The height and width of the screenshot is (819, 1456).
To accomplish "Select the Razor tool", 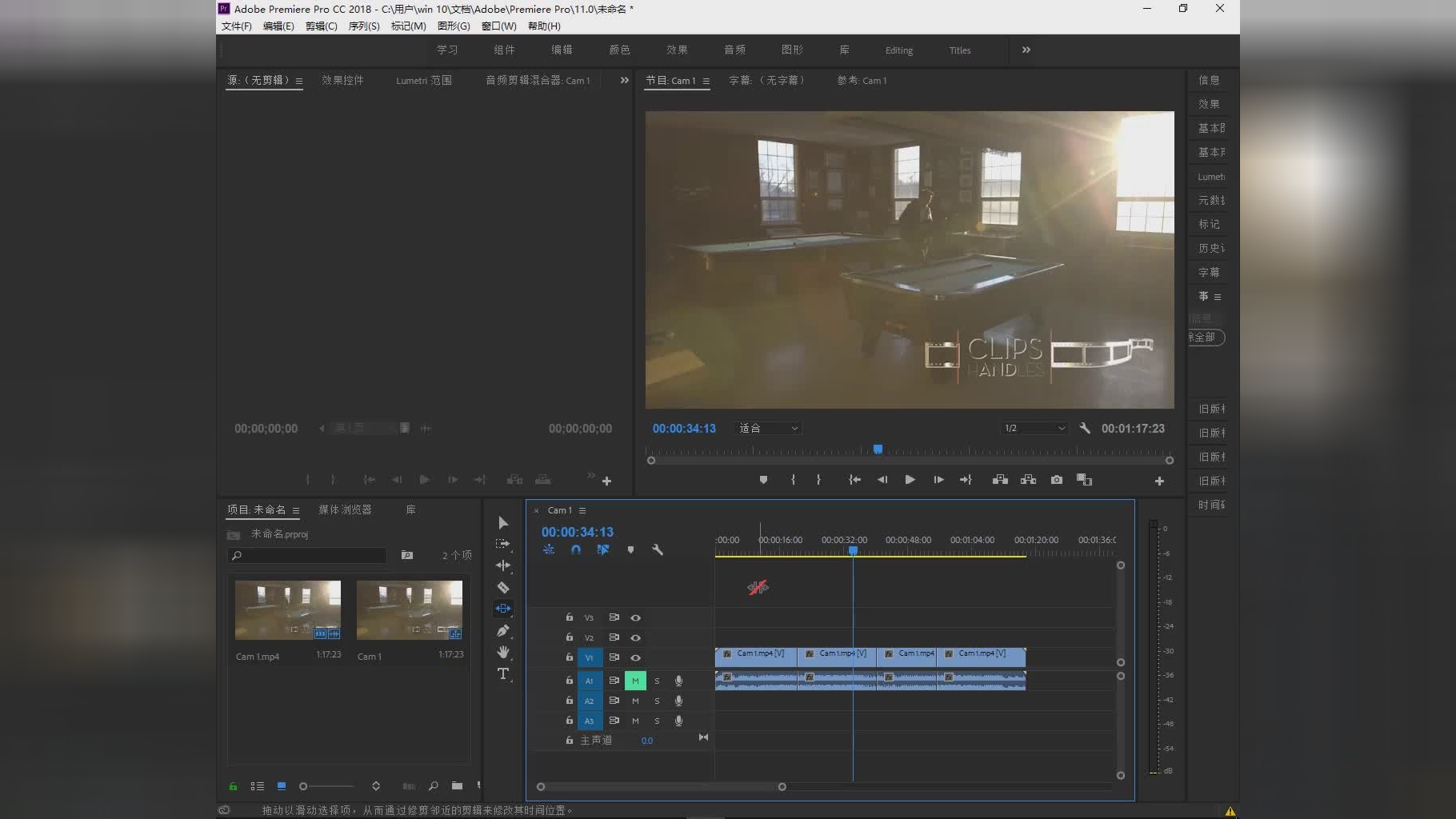I will (503, 587).
